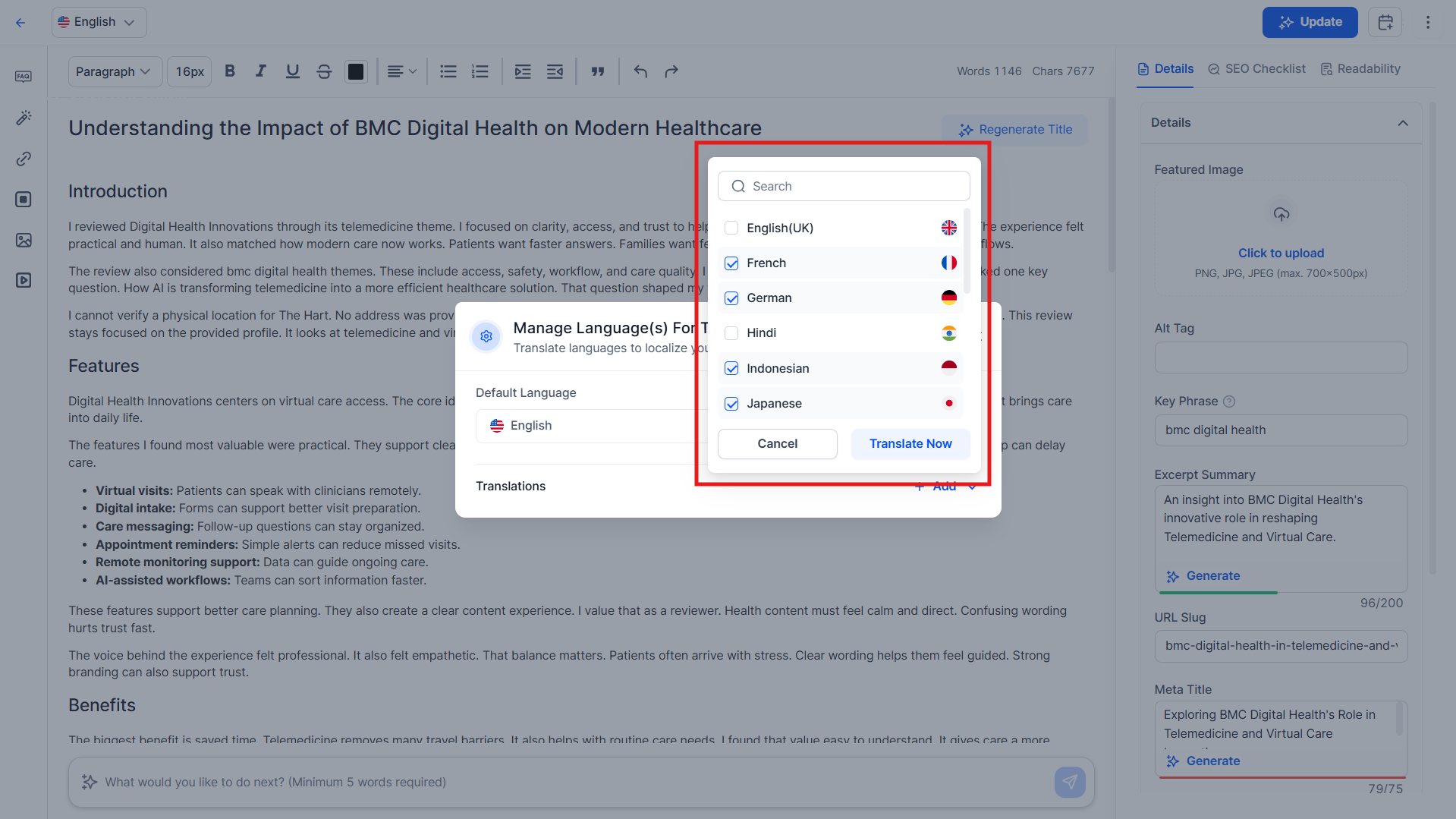Click the language Search field

[844, 186]
